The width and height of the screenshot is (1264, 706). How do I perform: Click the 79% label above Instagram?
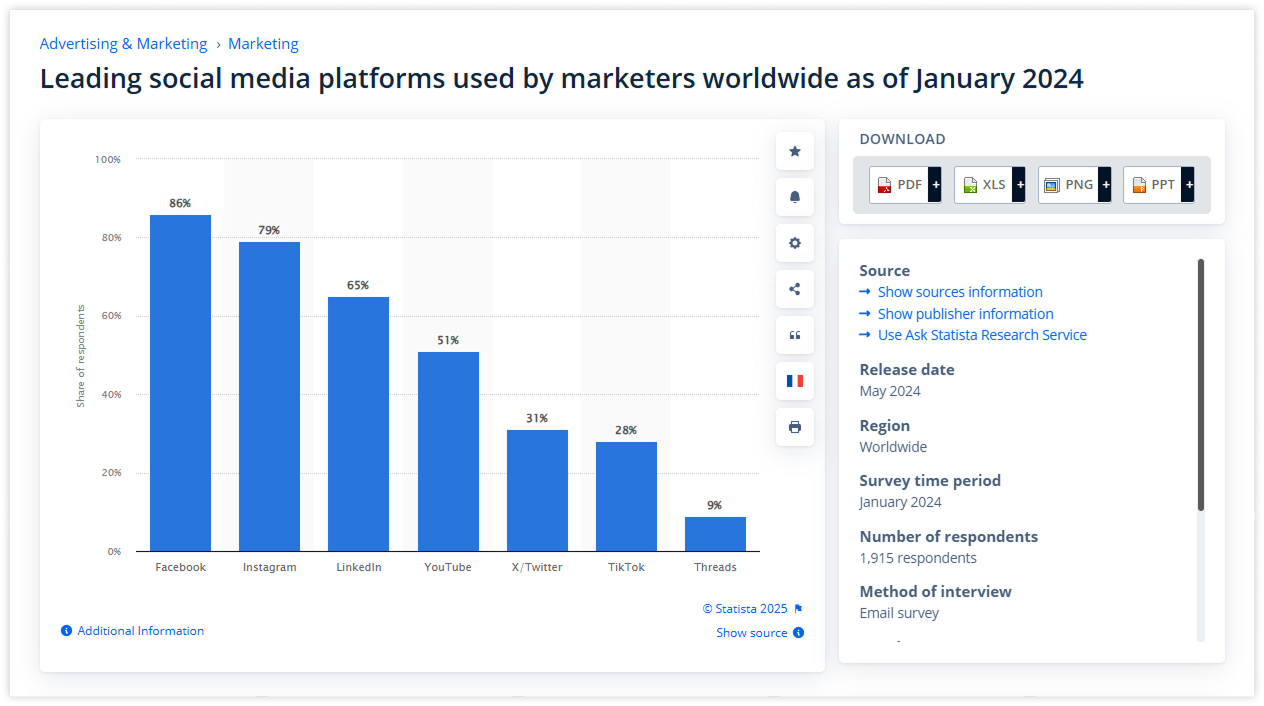coord(269,230)
